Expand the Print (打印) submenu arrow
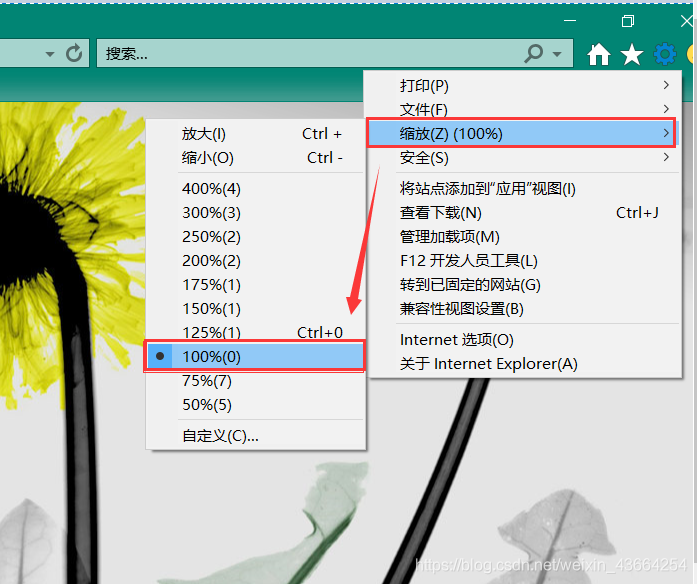This screenshot has height=584, width=697. point(666,85)
